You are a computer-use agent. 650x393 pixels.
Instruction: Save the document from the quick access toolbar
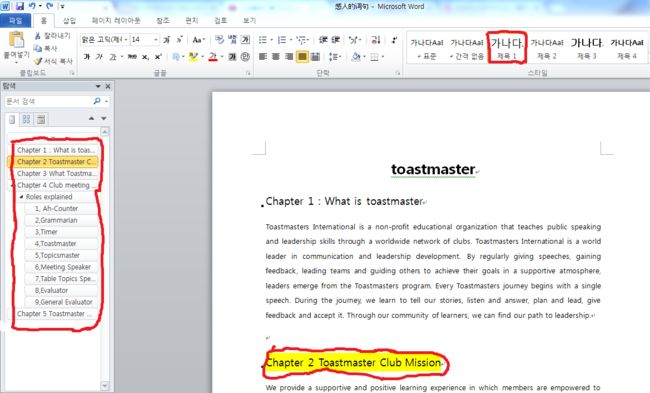(19, 6)
